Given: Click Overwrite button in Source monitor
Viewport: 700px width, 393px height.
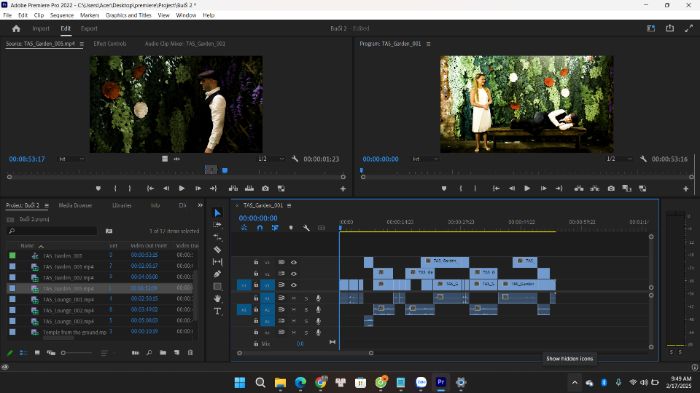Looking at the screenshot, I should 249,188.
